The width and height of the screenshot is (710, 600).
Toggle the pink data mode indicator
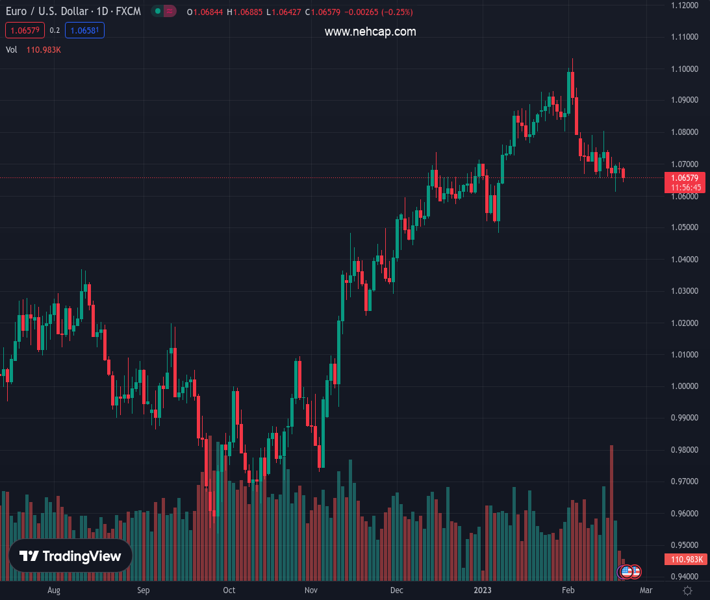[x=170, y=11]
